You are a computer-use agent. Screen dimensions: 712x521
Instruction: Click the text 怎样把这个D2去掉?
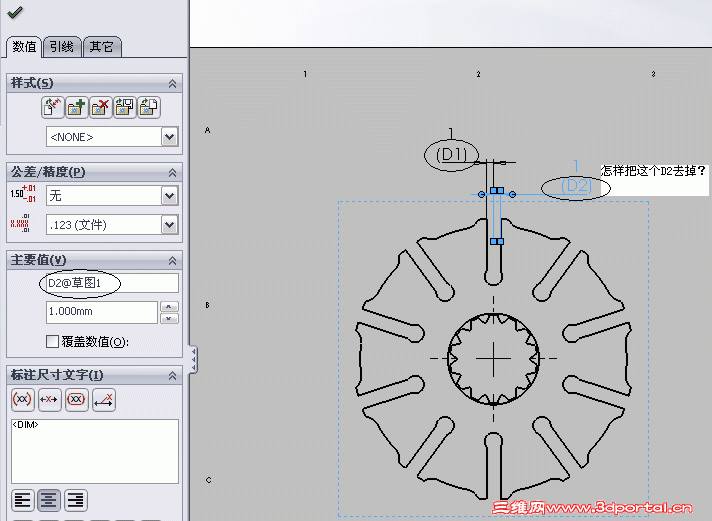tap(653, 171)
